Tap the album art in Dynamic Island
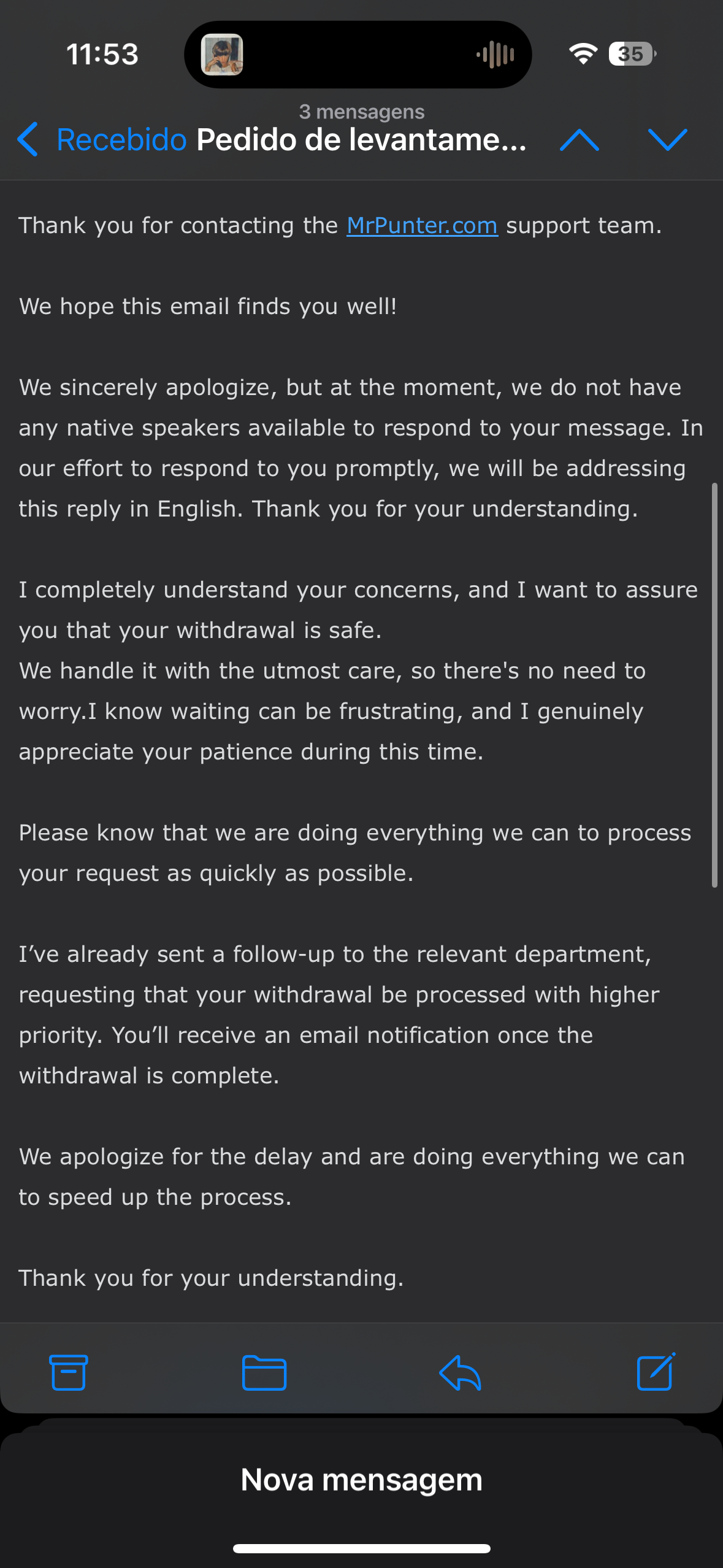This screenshot has width=723, height=1568. tap(222, 55)
